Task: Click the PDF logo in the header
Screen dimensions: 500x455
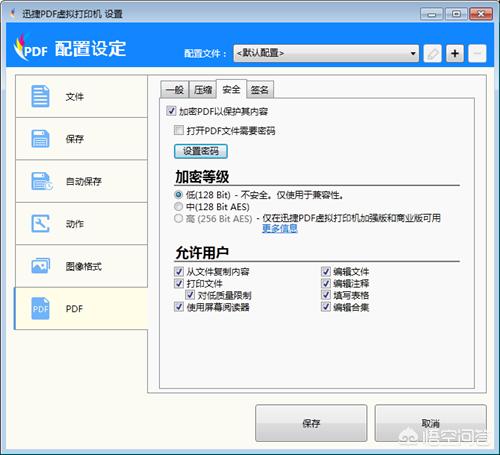Action: tap(30, 48)
